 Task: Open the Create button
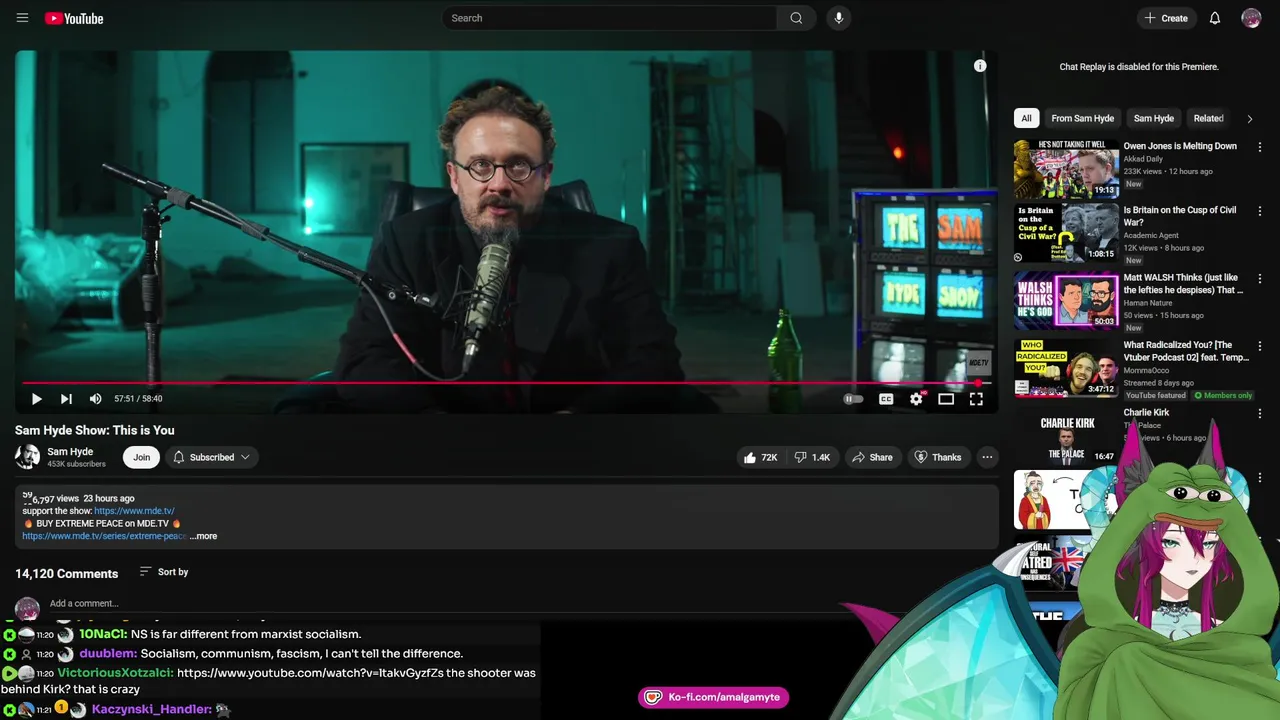point(1166,18)
